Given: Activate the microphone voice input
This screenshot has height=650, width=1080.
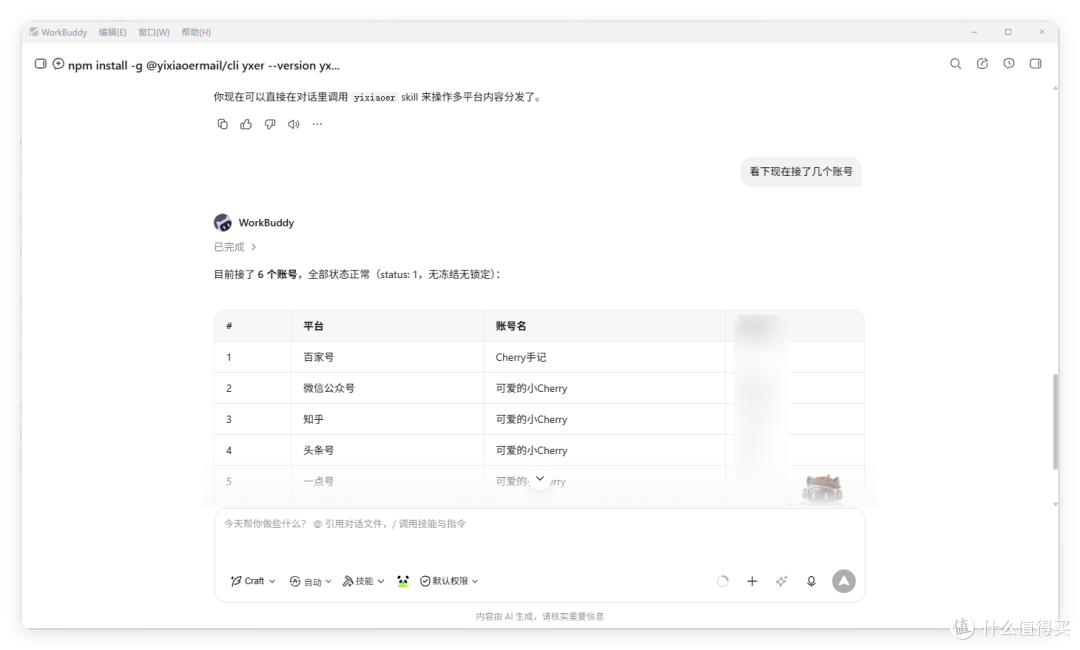Looking at the screenshot, I should tap(811, 581).
